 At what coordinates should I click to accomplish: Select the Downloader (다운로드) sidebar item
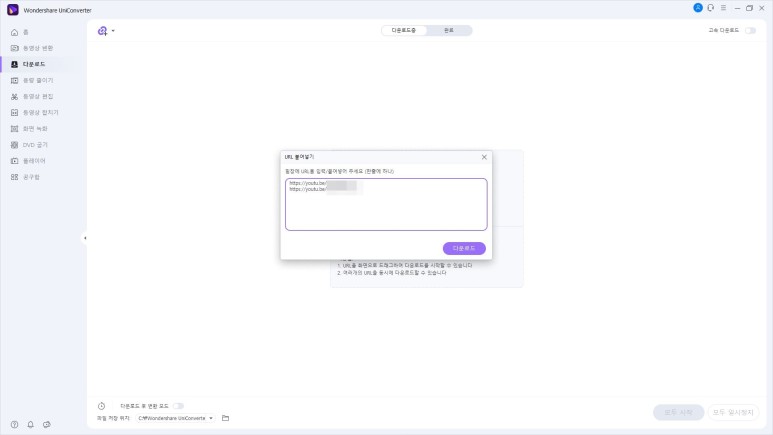pyautogui.click(x=28, y=64)
